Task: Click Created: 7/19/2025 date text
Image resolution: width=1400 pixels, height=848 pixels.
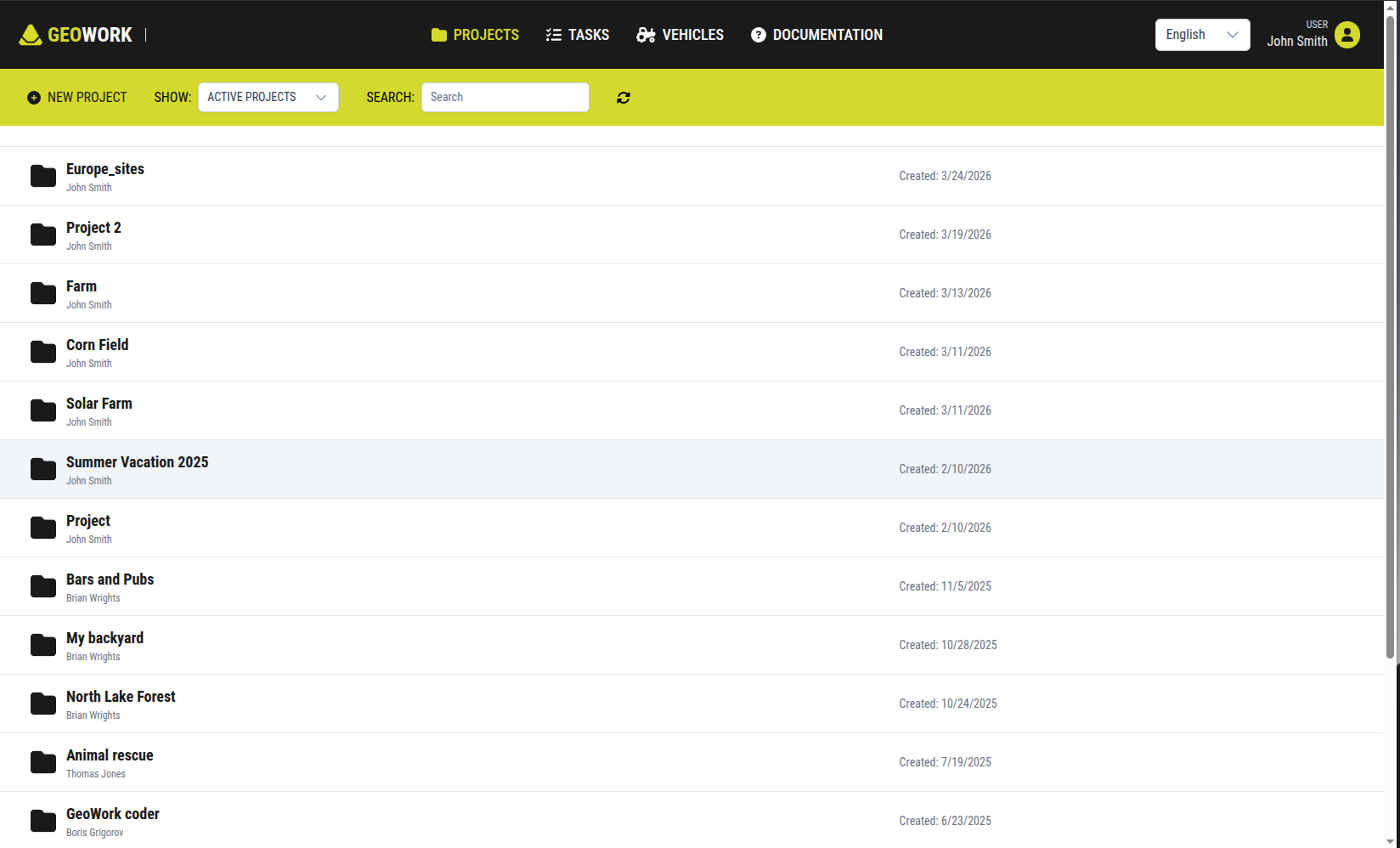Action: pos(945,762)
